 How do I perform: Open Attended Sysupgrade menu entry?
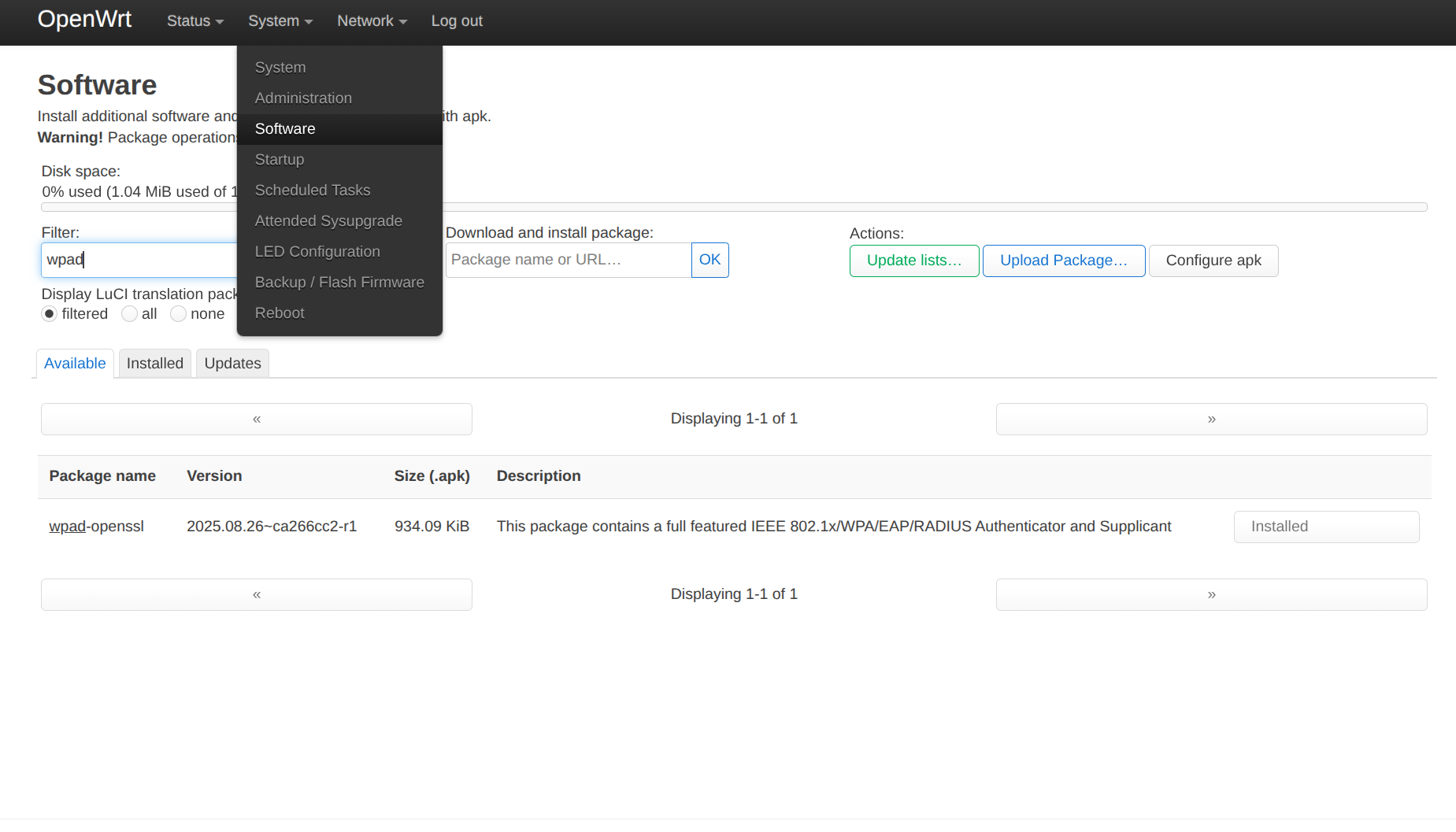point(339,221)
